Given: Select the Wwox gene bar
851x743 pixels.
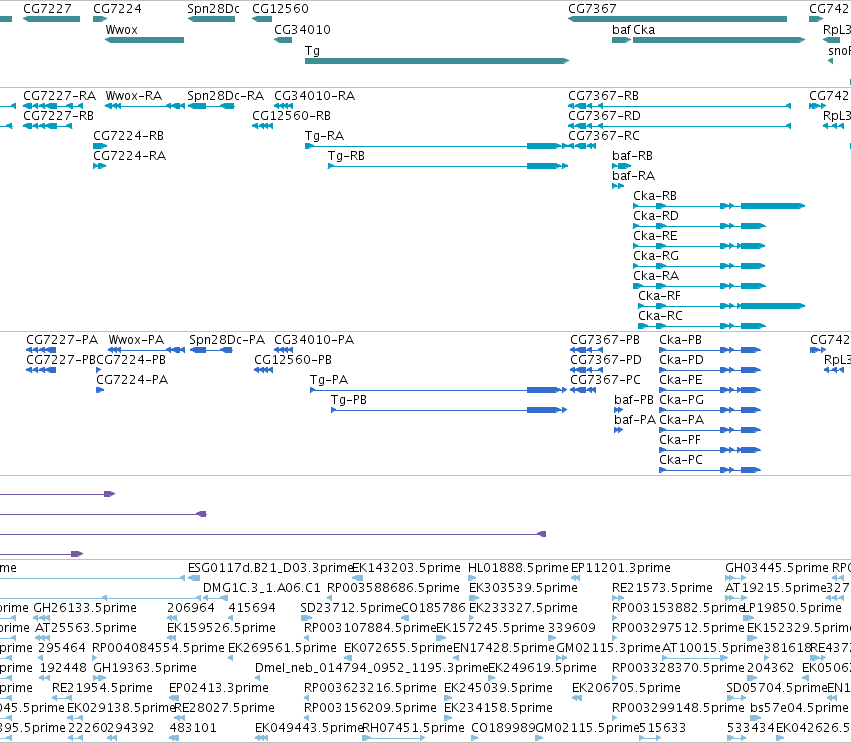Looking at the screenshot, I should pos(144,40).
